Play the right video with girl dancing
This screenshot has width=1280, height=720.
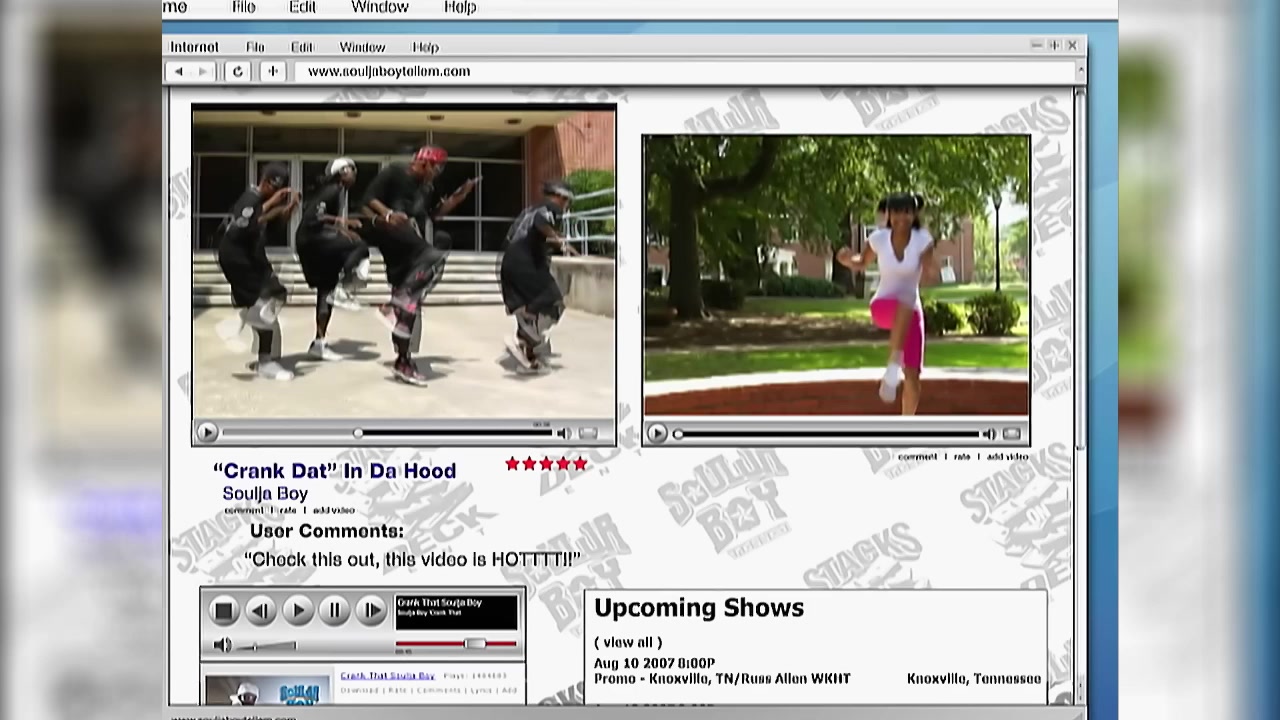click(657, 433)
